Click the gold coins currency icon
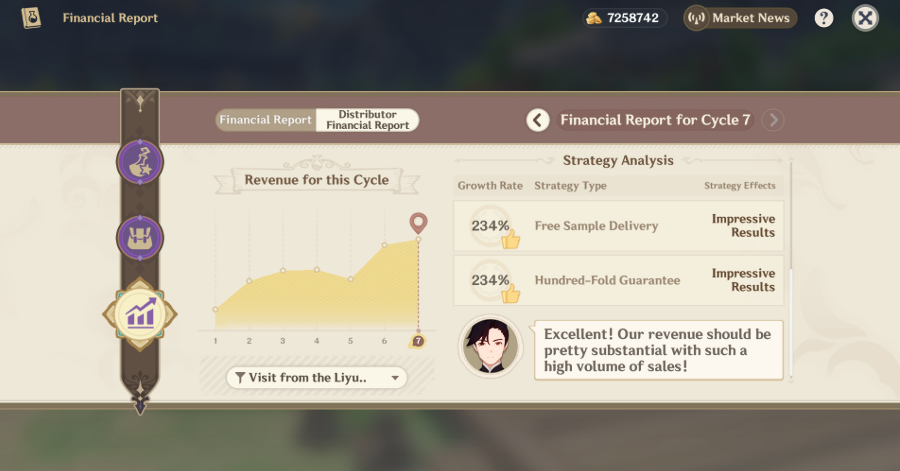The width and height of the screenshot is (900, 471). [594, 18]
